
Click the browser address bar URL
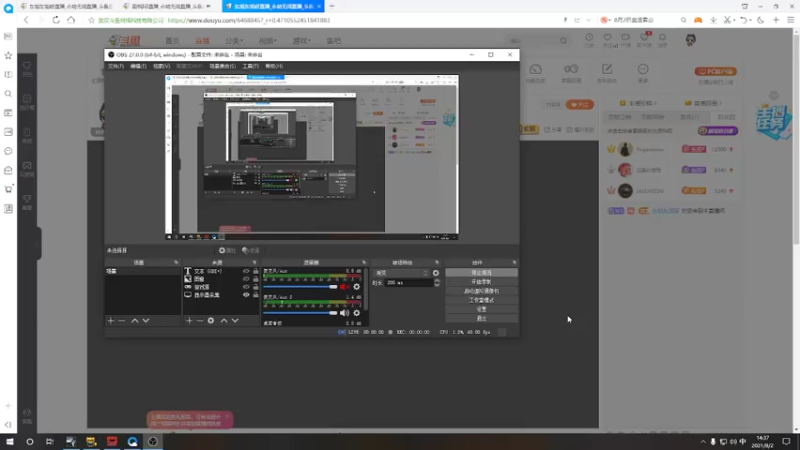click(248, 20)
